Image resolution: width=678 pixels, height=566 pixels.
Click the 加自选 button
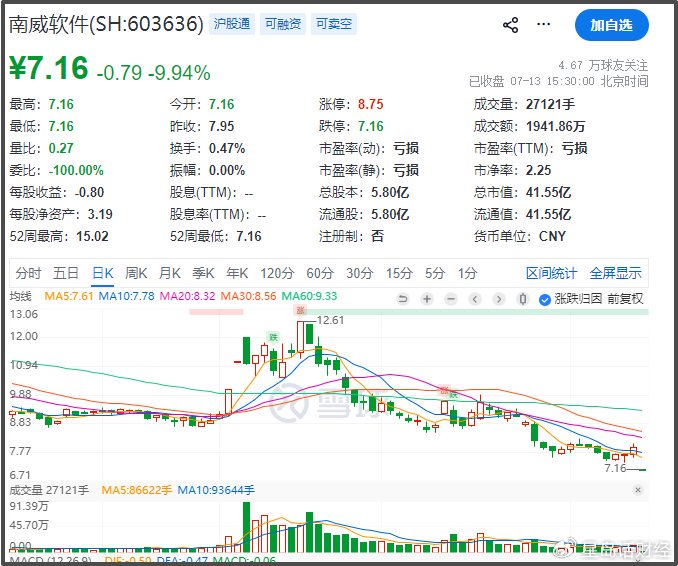pyautogui.click(x=611, y=26)
